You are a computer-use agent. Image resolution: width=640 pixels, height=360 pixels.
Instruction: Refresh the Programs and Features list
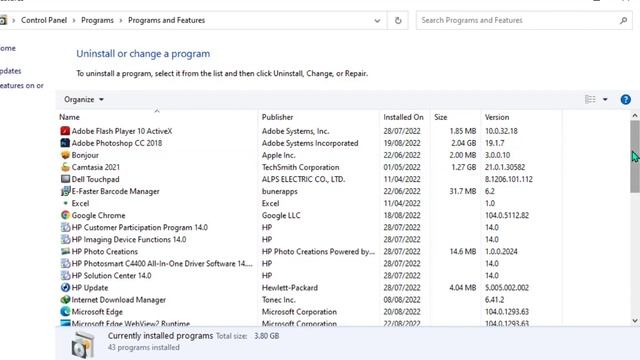pos(398,20)
